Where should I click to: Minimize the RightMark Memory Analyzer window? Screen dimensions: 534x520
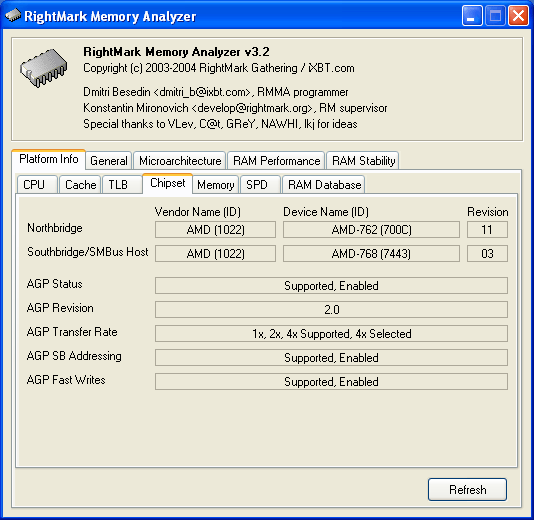point(472,16)
